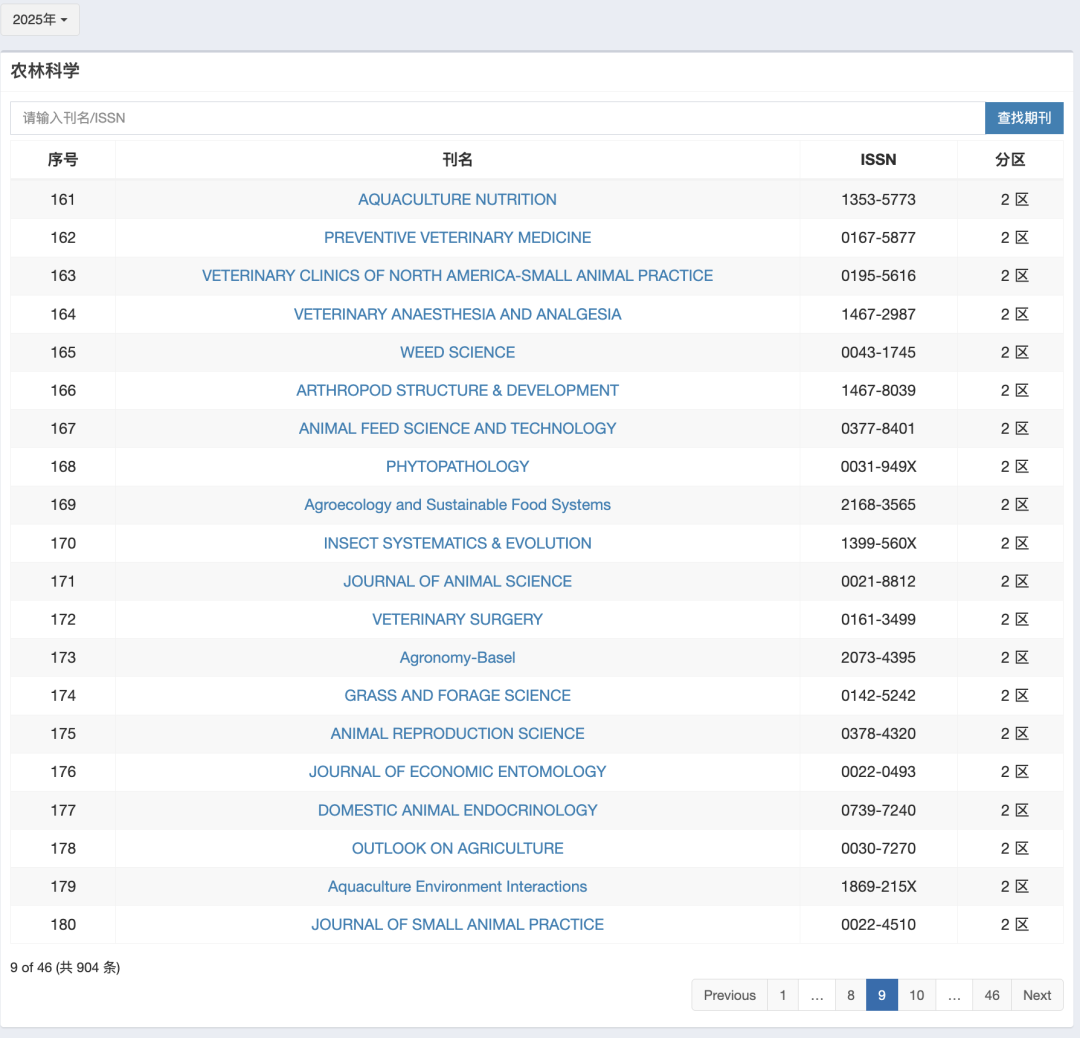Open ANIMAL FEED SCIENCE AND TECHNOLOGY link
The image size is (1080, 1038).
pyautogui.click(x=457, y=428)
